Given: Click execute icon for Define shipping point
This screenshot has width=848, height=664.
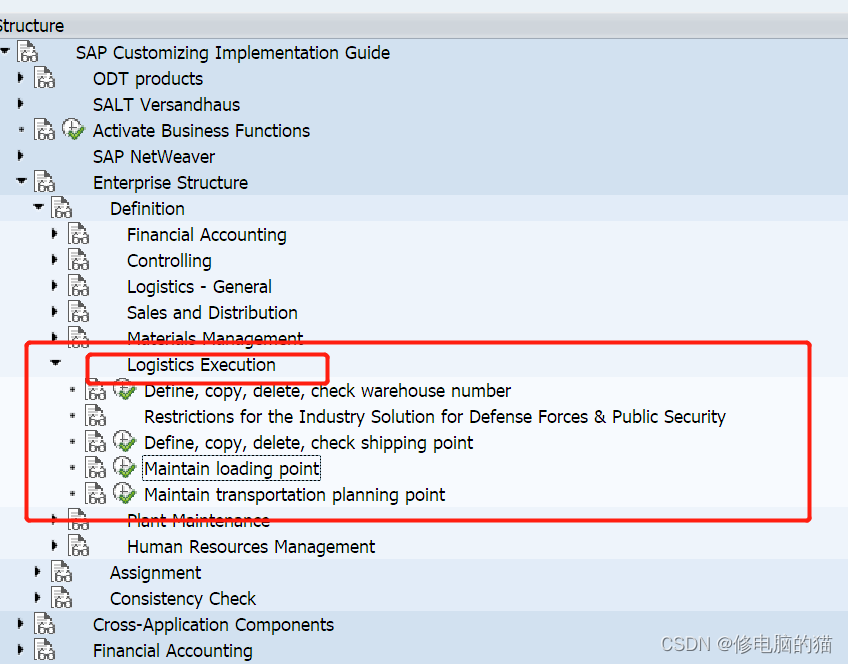Looking at the screenshot, I should [x=124, y=442].
